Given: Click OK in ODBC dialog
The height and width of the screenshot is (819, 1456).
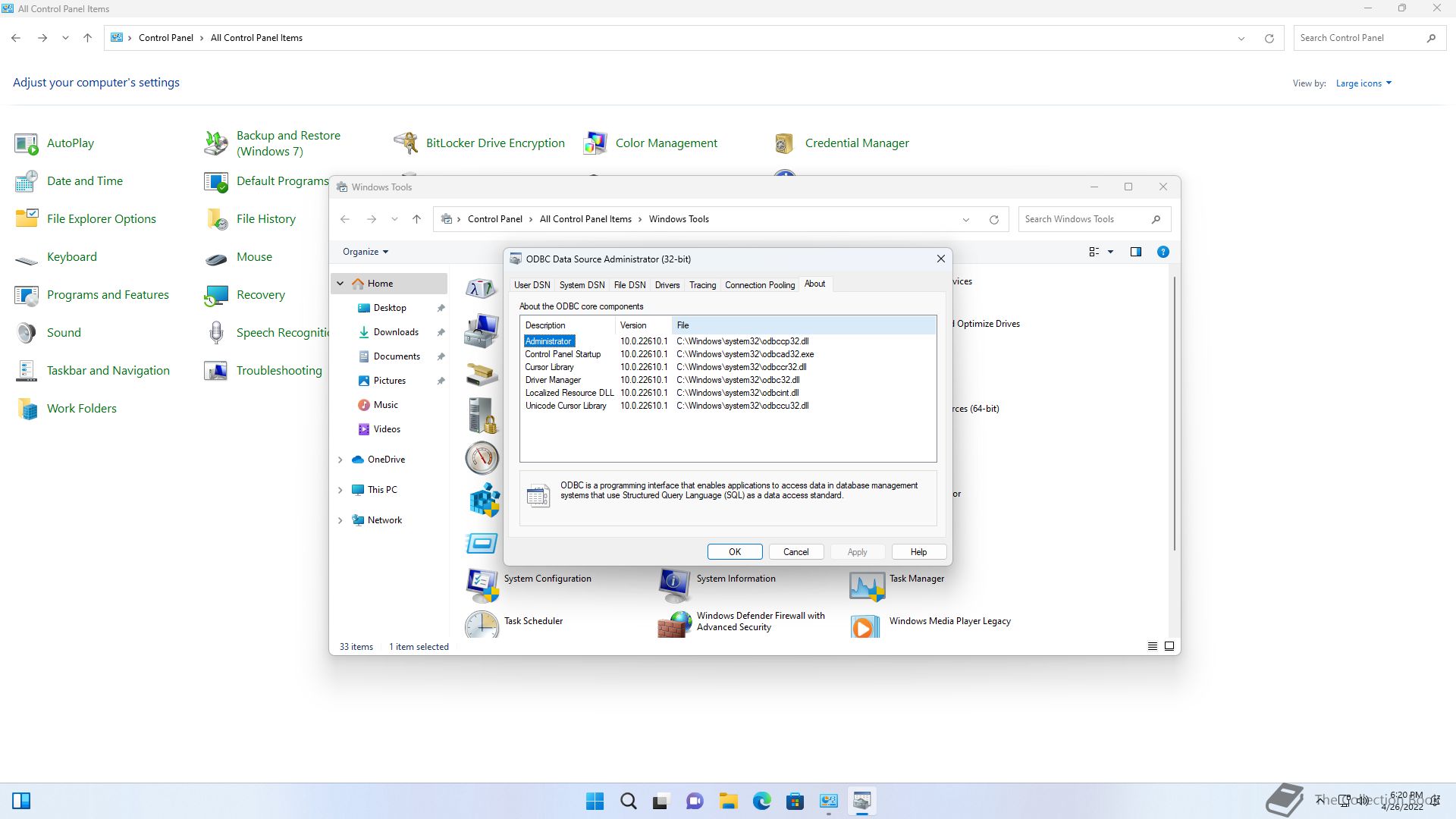Looking at the screenshot, I should (735, 552).
